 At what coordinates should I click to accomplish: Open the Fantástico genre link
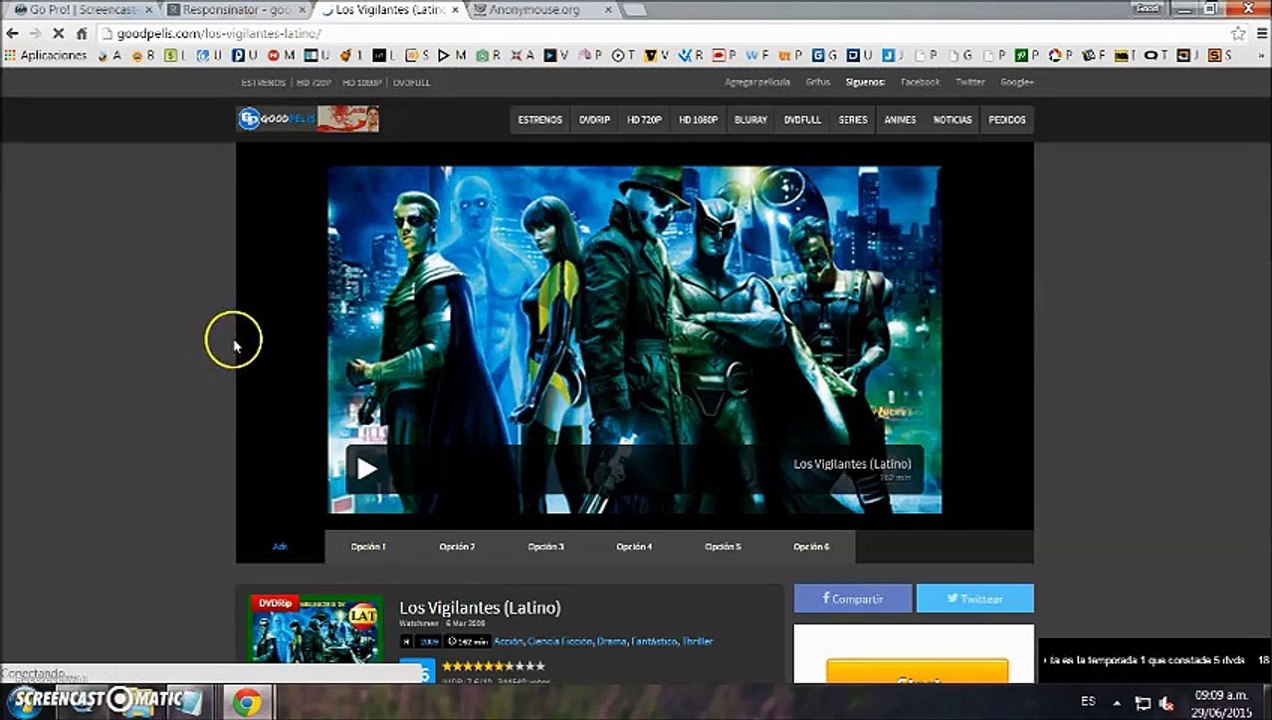click(x=654, y=642)
